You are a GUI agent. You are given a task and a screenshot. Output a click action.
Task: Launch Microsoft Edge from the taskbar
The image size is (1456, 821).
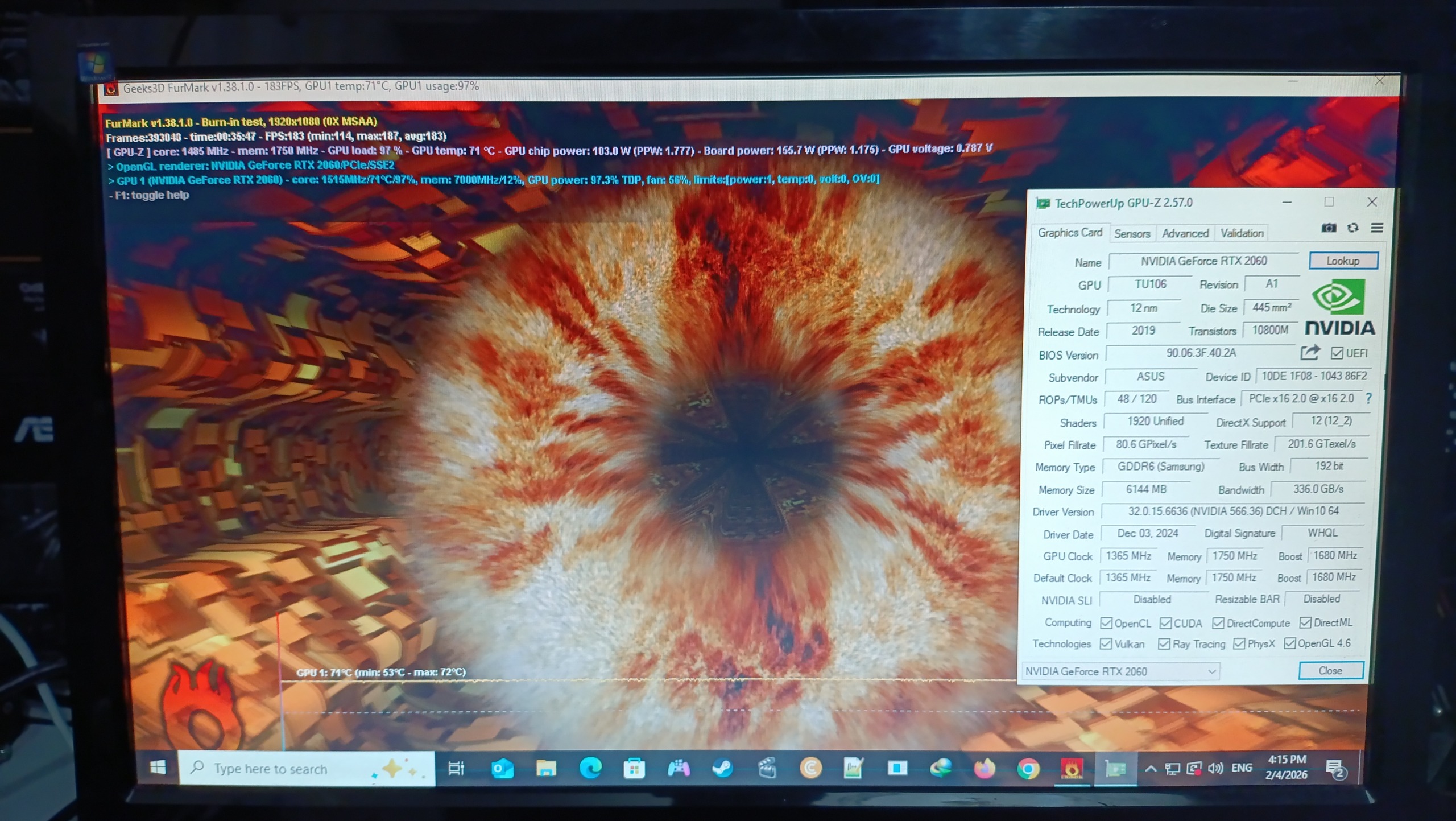pos(590,769)
